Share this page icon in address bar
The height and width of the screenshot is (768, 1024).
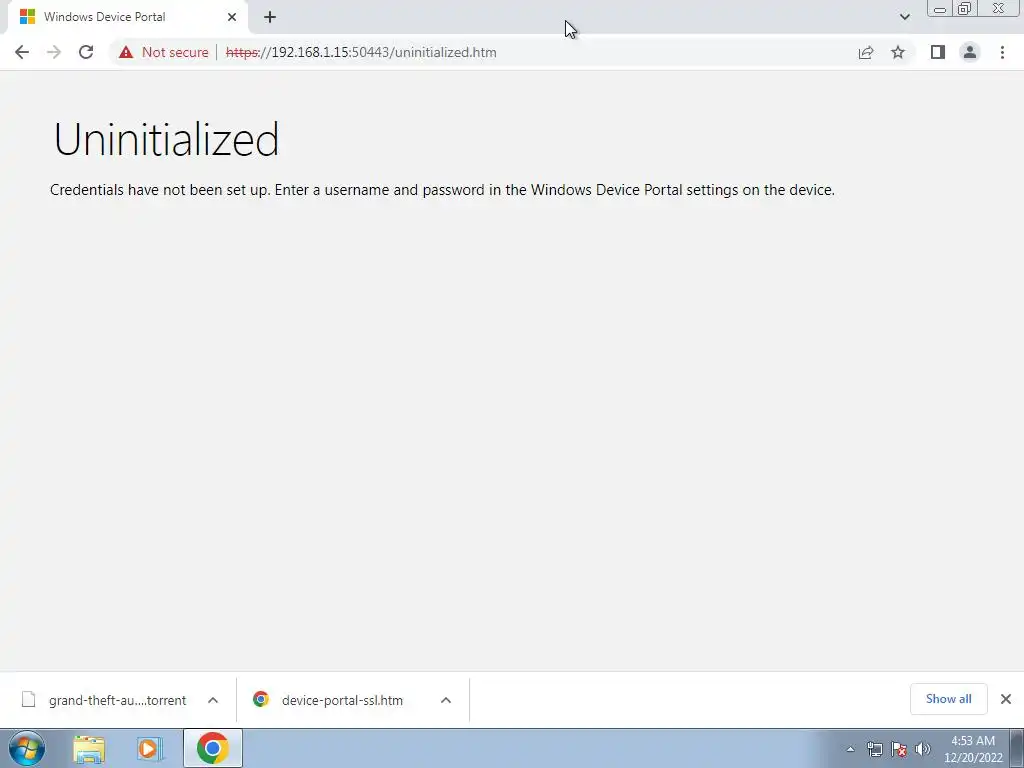pyautogui.click(x=866, y=52)
